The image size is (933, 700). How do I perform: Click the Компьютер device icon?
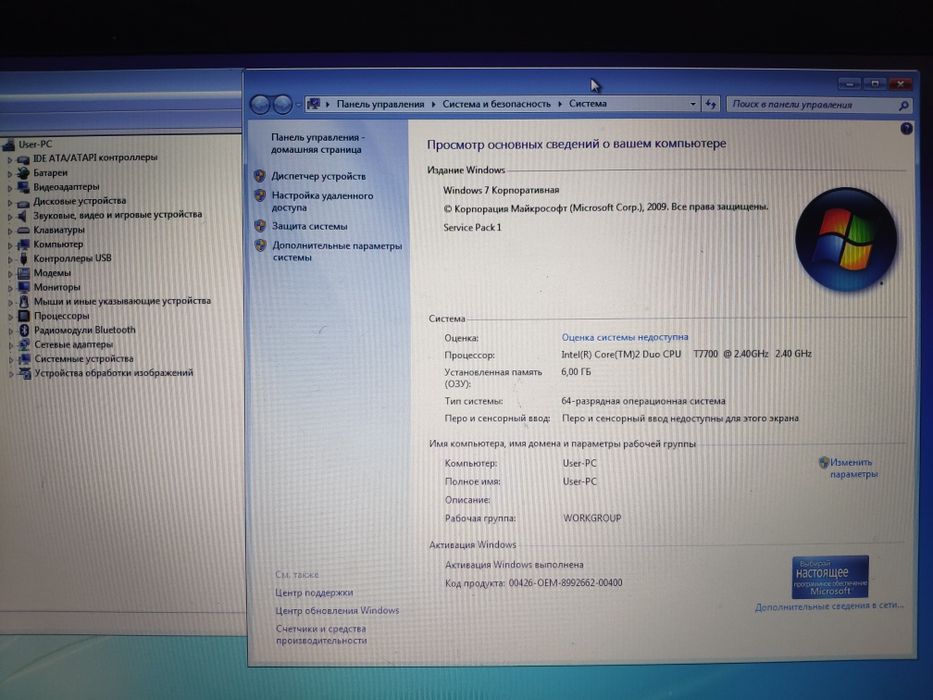click(23, 245)
